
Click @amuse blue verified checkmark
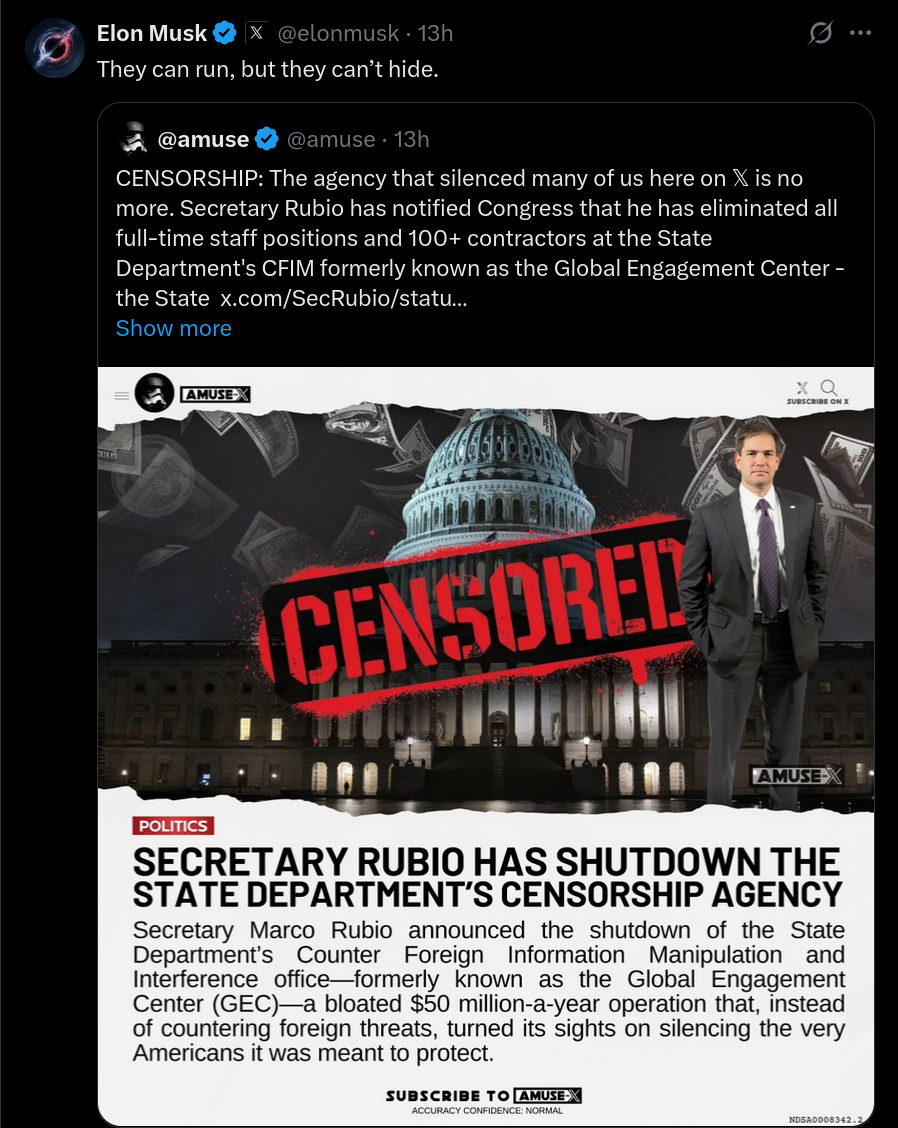point(267,139)
